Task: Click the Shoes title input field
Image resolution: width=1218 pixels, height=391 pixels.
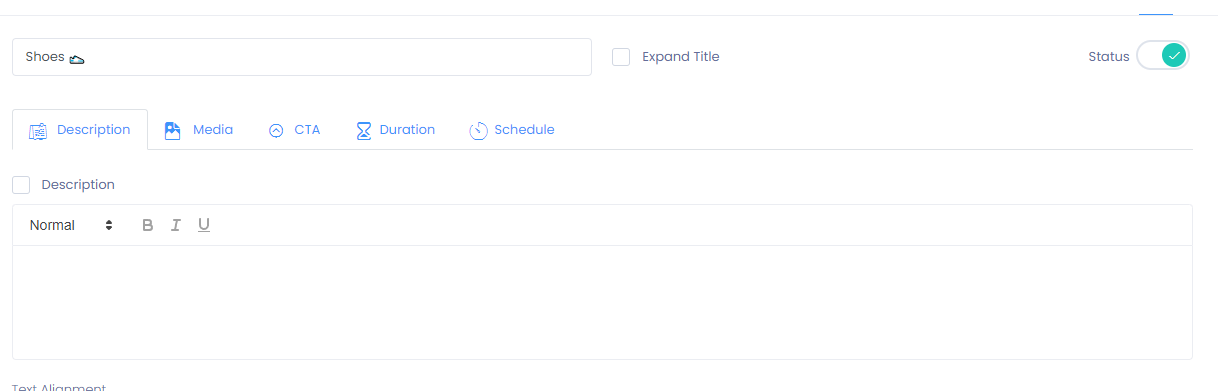Action: [x=302, y=57]
